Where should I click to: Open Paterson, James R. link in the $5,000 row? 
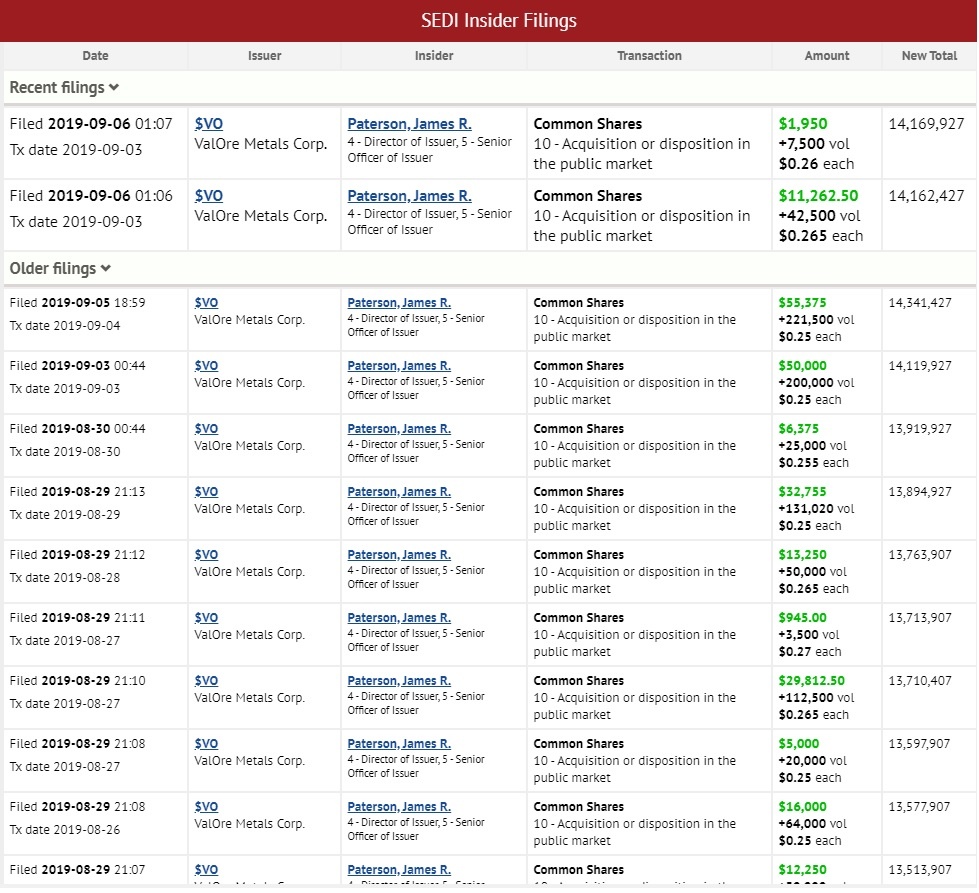tap(399, 744)
